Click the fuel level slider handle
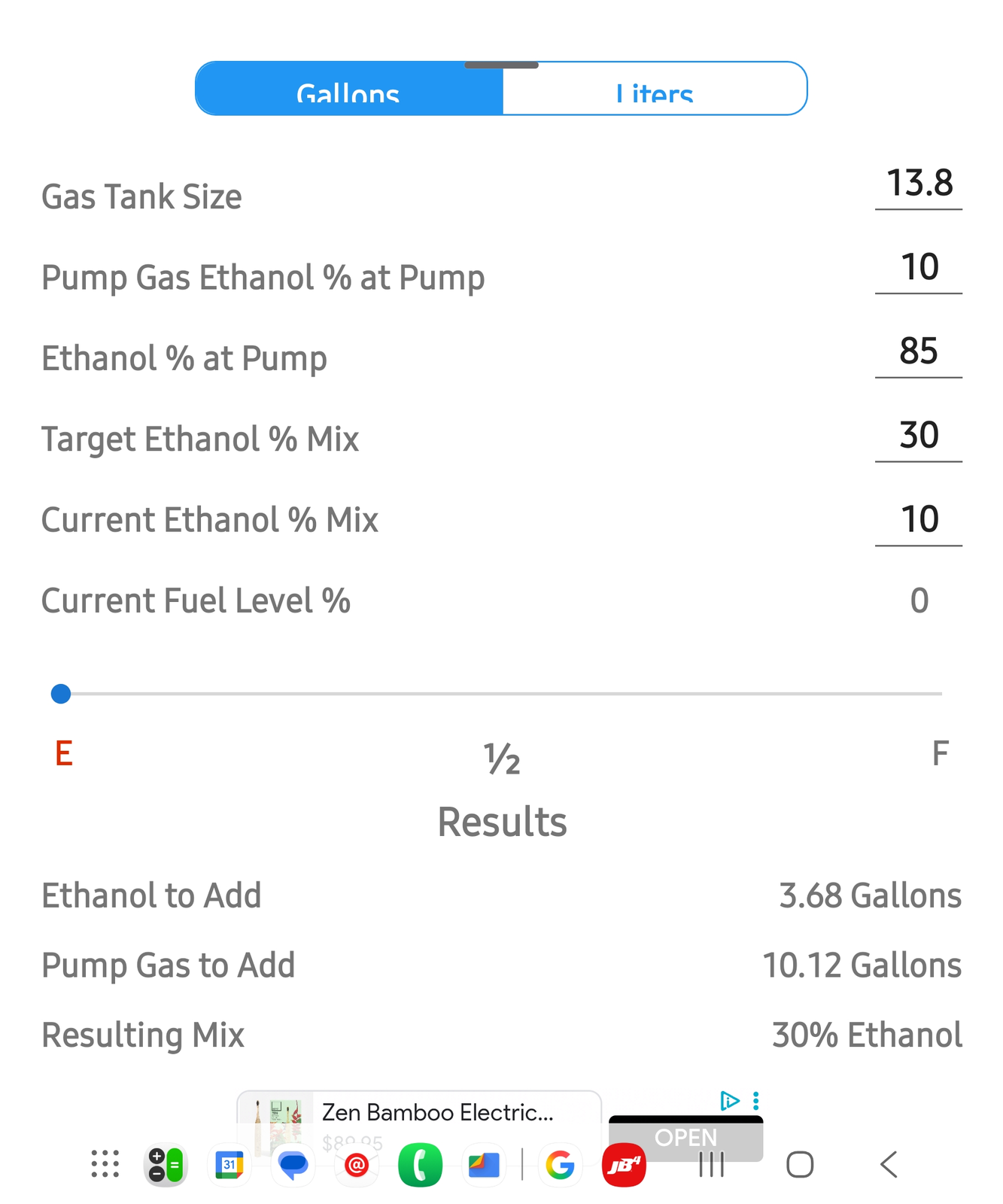Viewport: 1003px width, 1204px height. (61, 694)
